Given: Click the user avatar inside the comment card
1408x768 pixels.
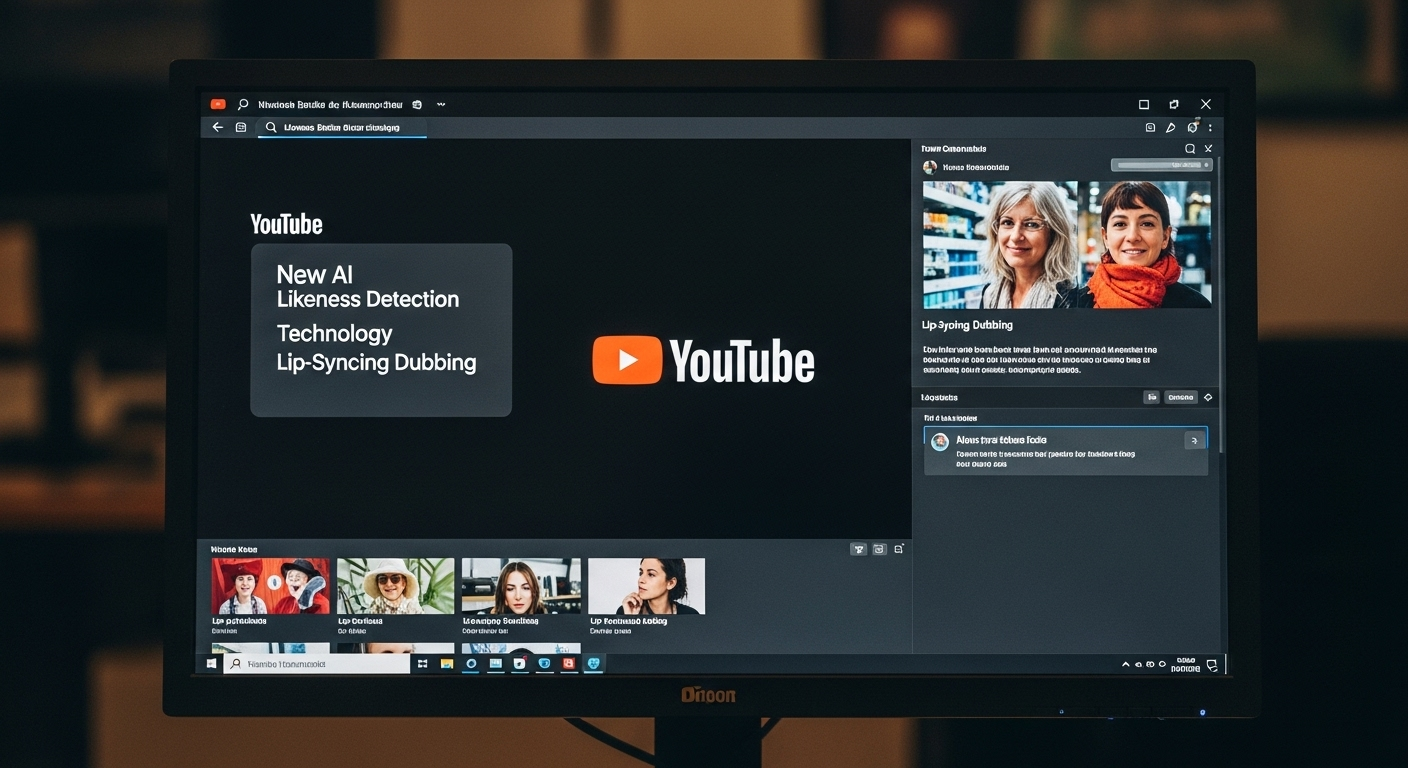Looking at the screenshot, I should pyautogui.click(x=939, y=441).
